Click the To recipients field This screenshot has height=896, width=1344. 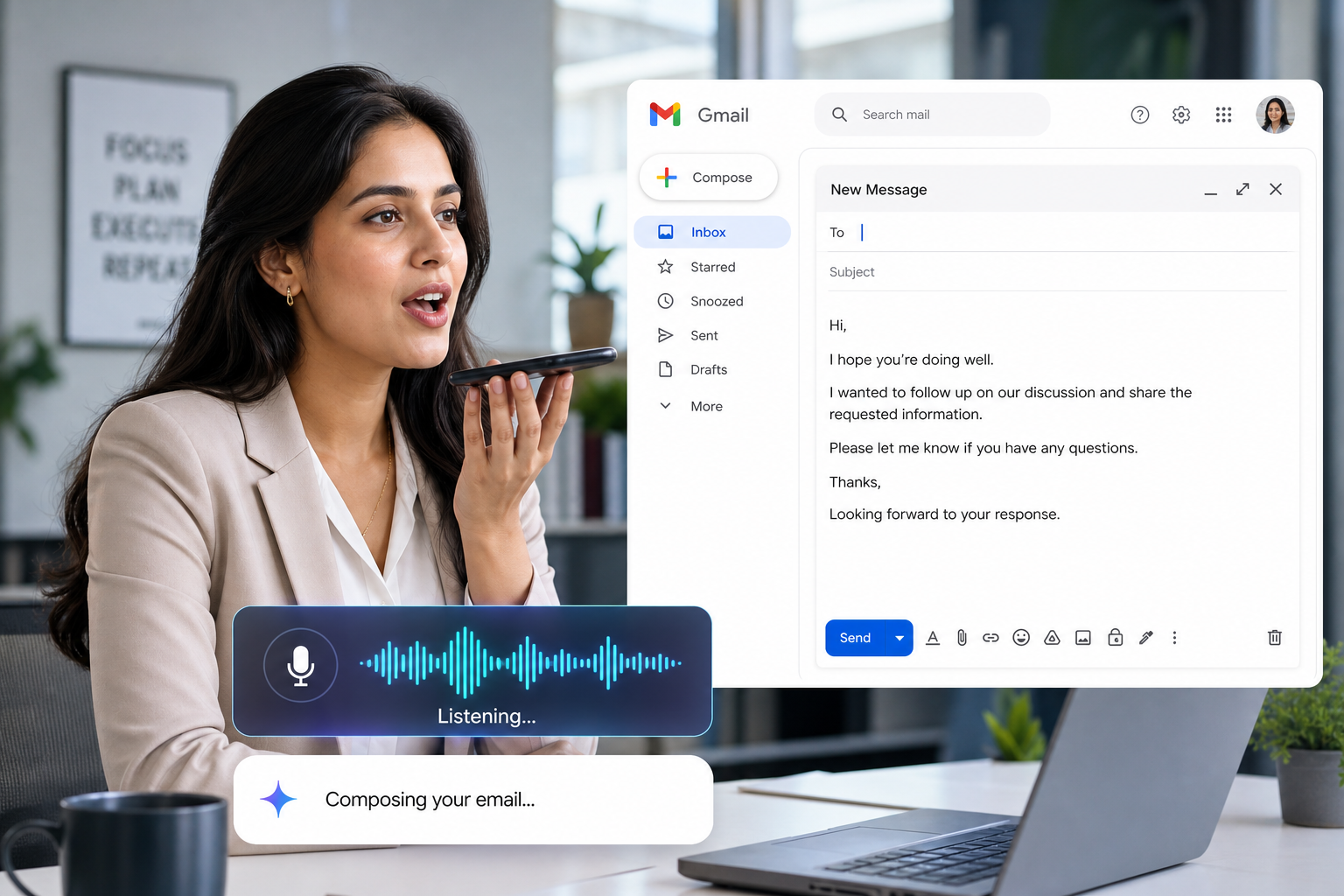1059,233
